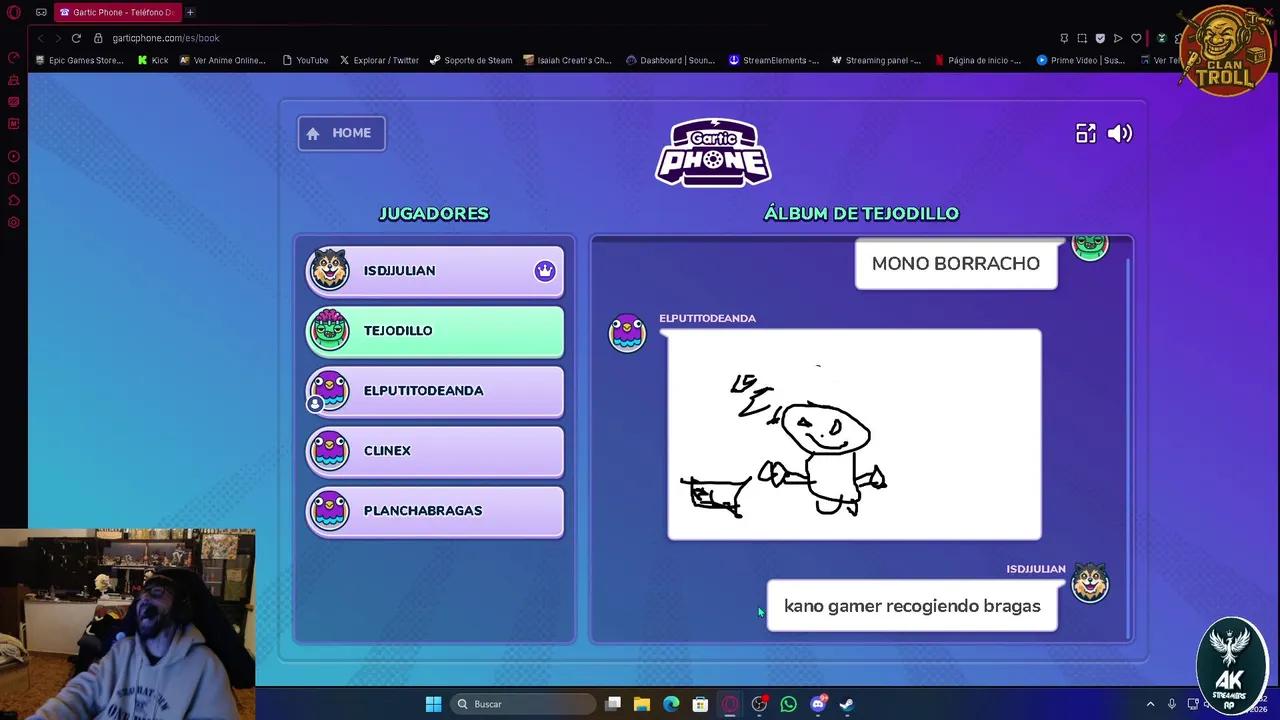Open the tab search menu beside the tabs

click(x=41, y=12)
